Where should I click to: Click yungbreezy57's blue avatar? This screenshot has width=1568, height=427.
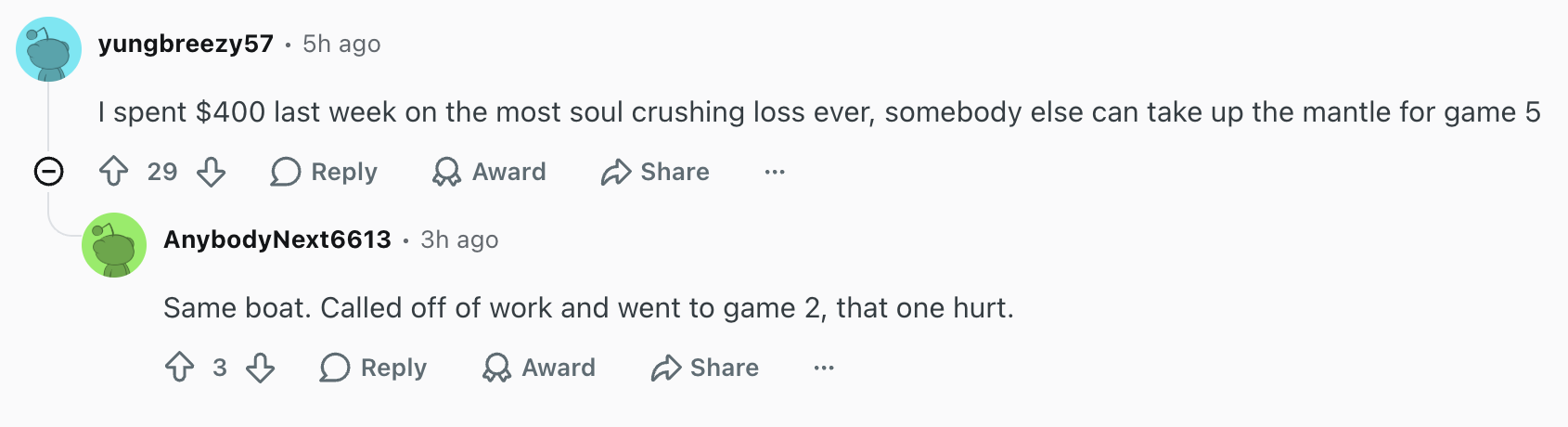48,49
